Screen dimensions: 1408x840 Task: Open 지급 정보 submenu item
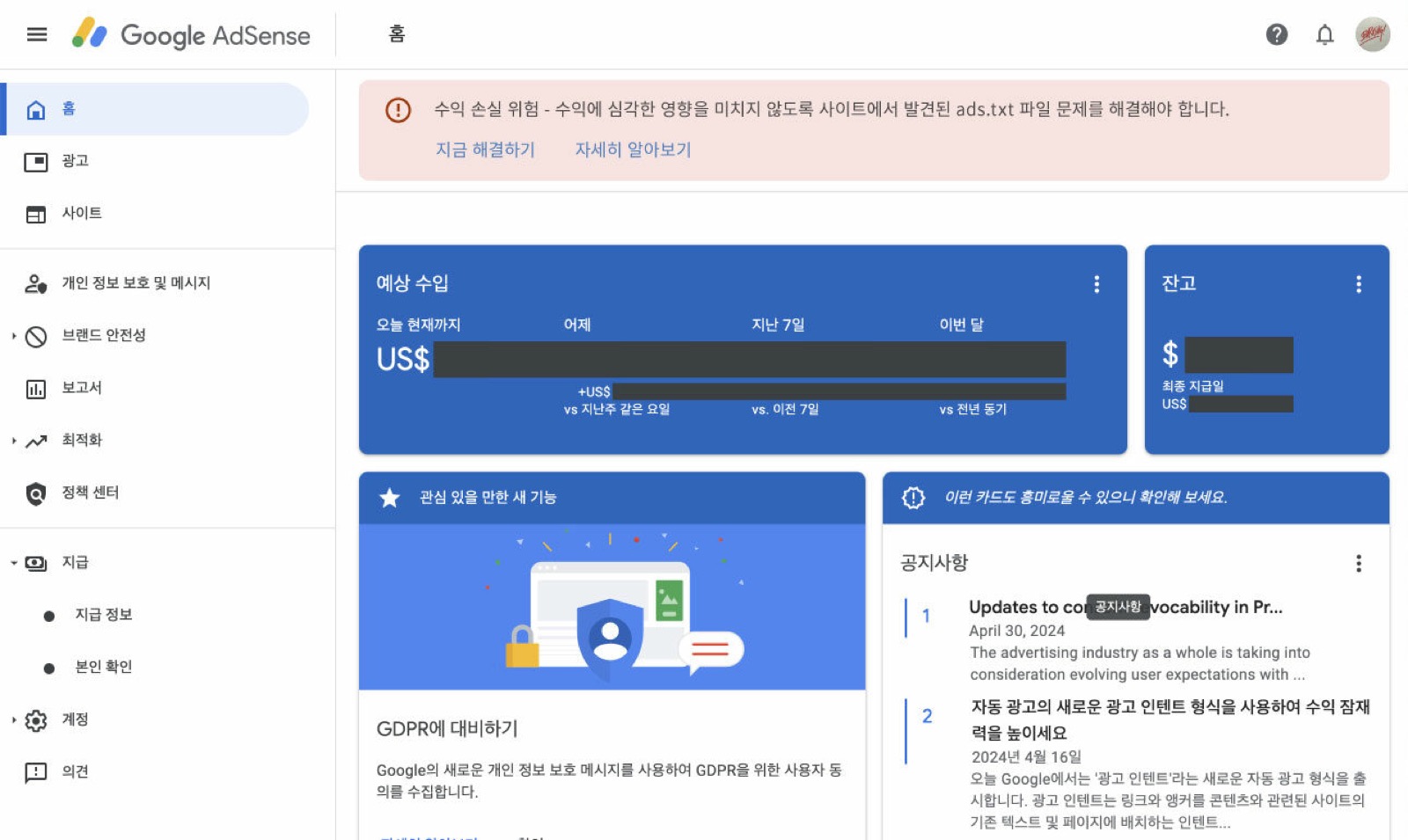point(103,614)
